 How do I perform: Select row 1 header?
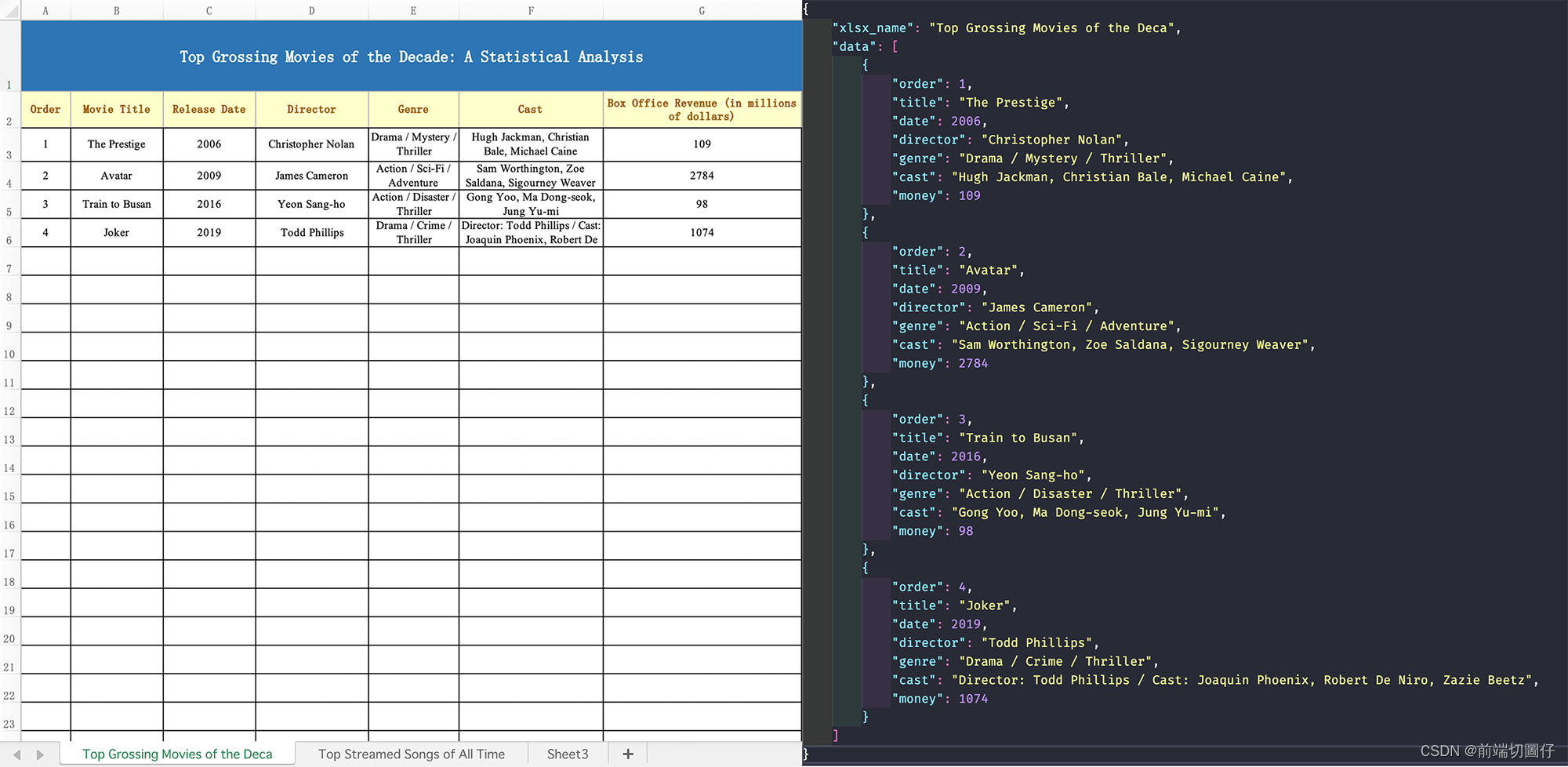tap(9, 56)
